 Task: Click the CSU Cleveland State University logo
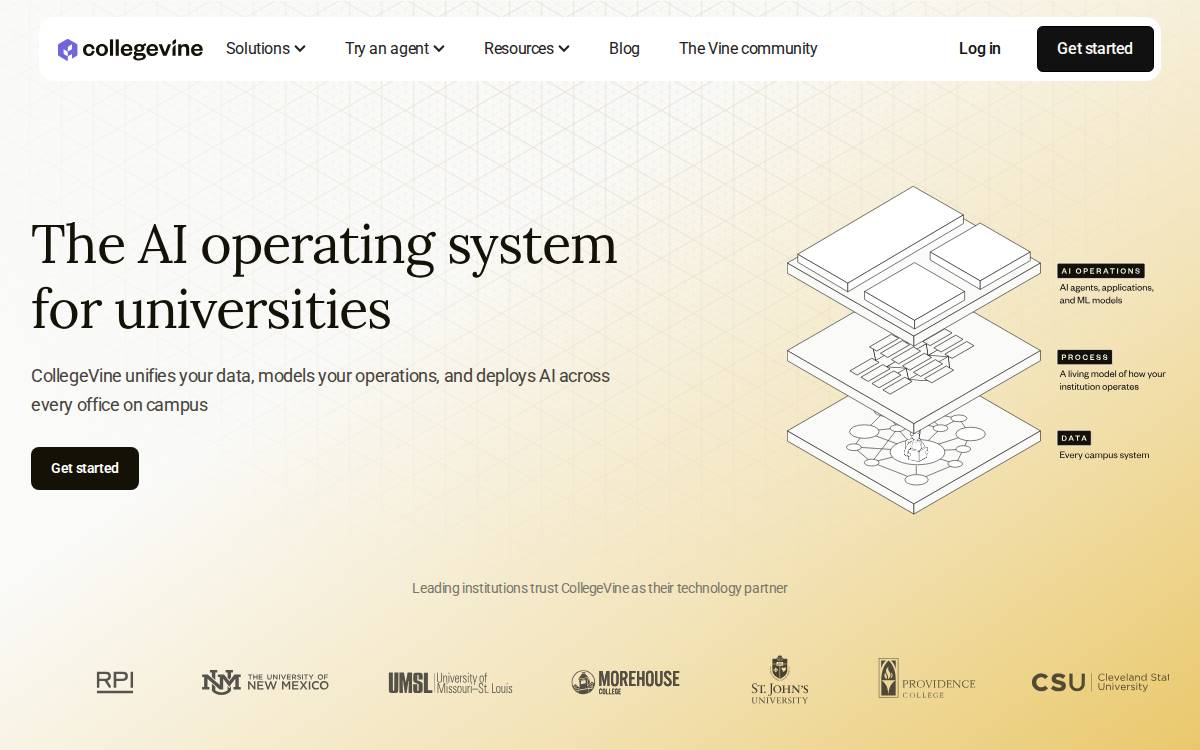[1100, 682]
